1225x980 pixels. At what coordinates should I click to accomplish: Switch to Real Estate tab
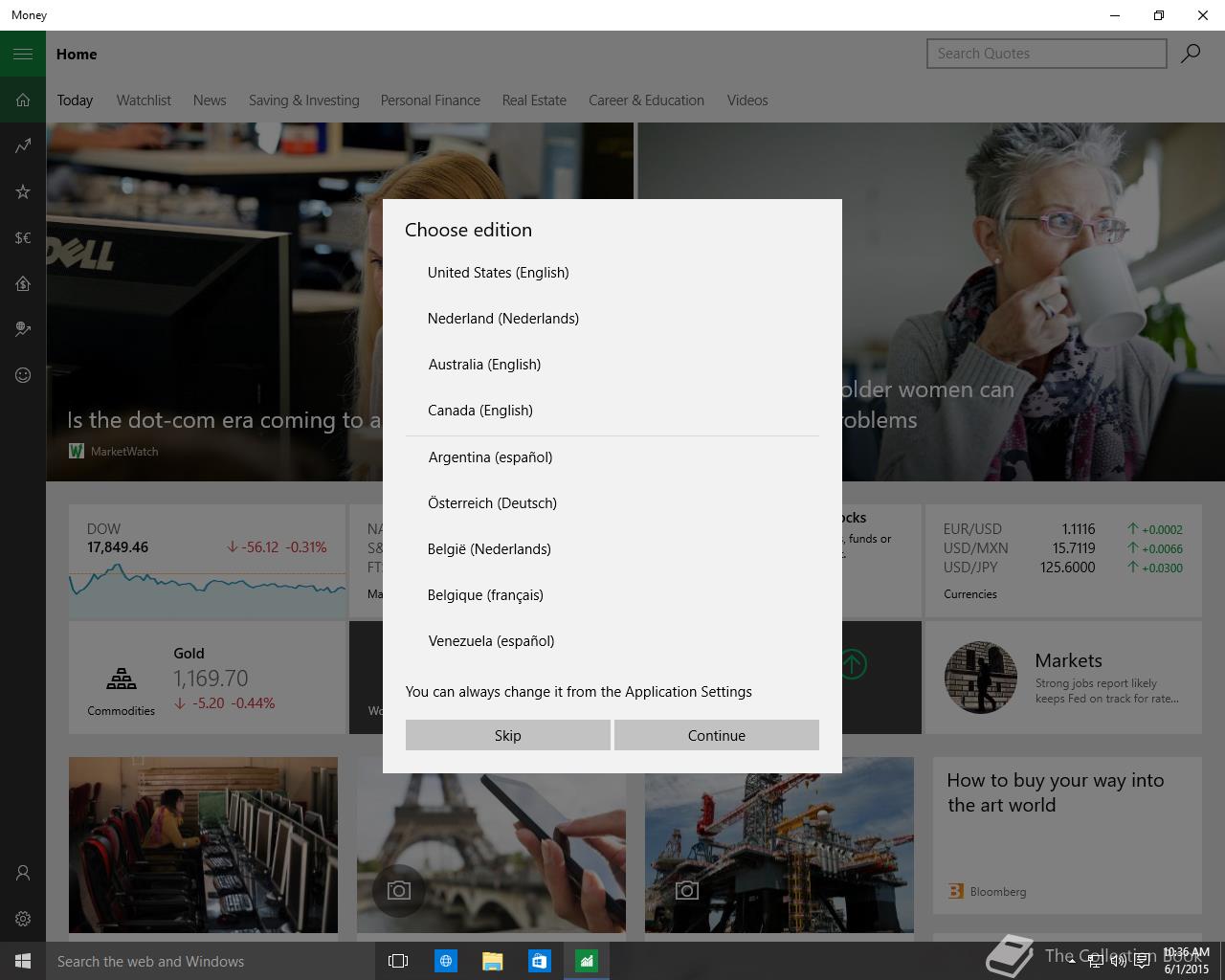pos(534,100)
